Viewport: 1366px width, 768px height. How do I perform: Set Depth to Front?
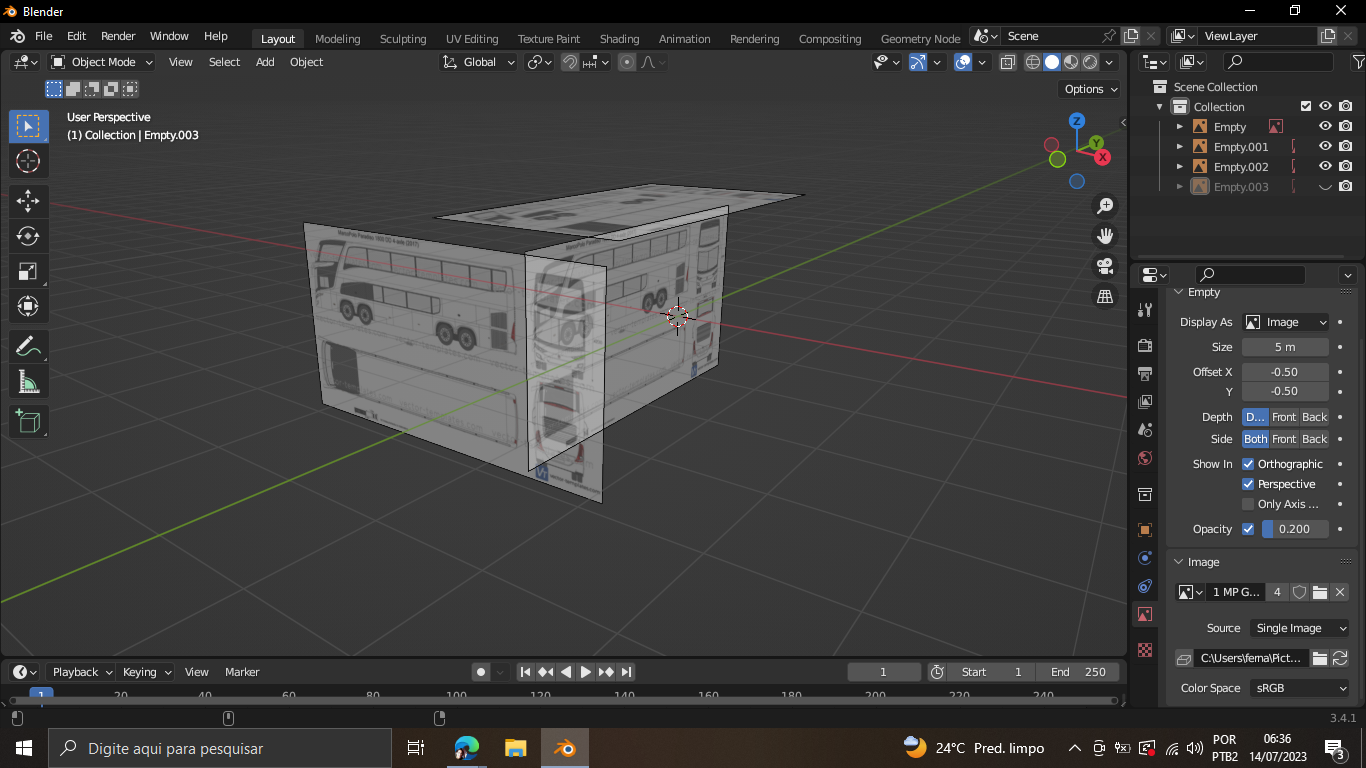point(1284,417)
